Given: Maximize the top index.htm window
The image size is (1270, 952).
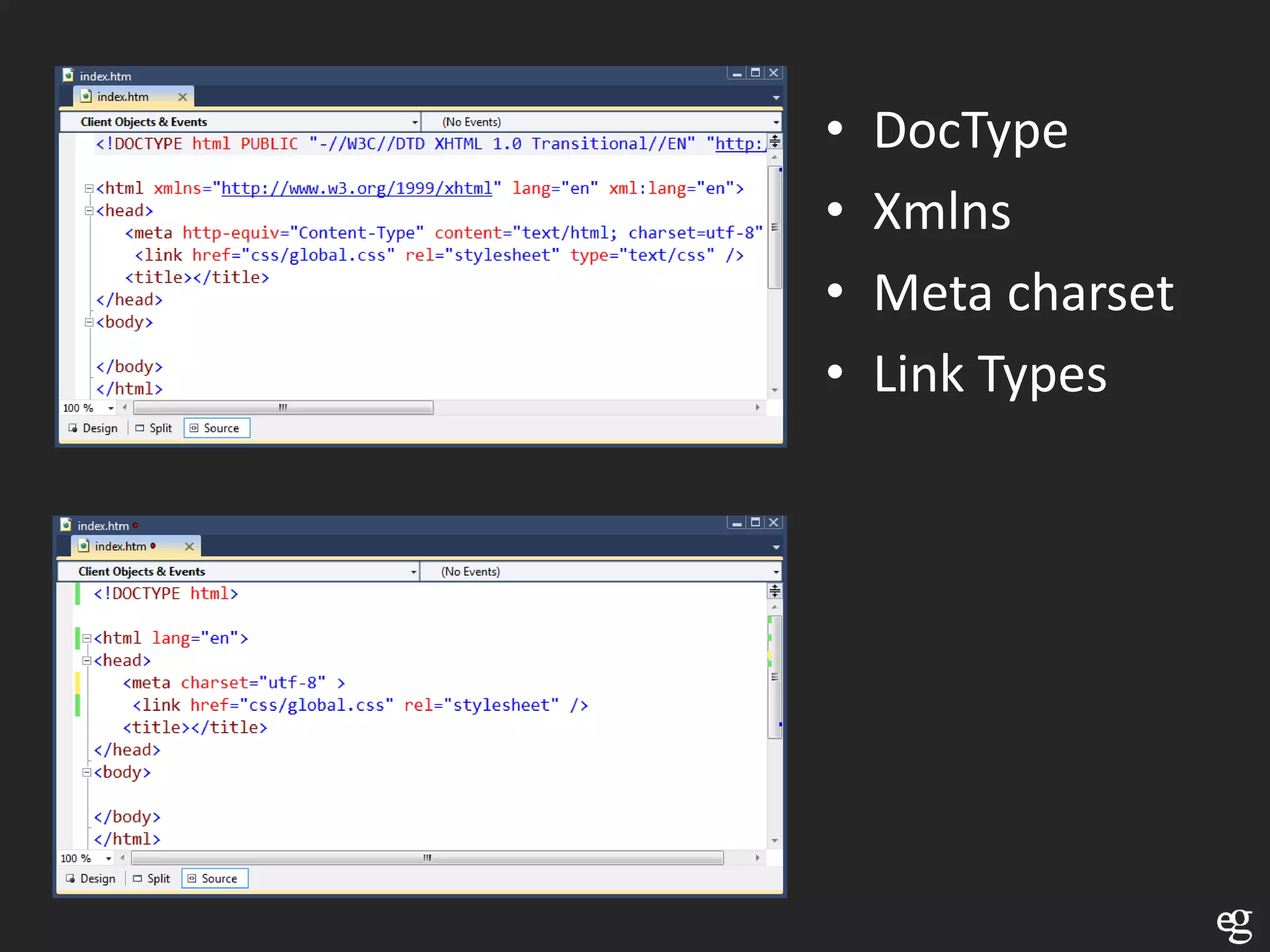Looking at the screenshot, I should 755,73.
